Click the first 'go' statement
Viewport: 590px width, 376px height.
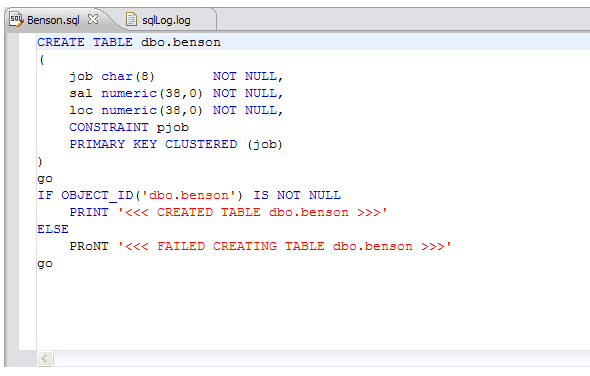(x=45, y=179)
